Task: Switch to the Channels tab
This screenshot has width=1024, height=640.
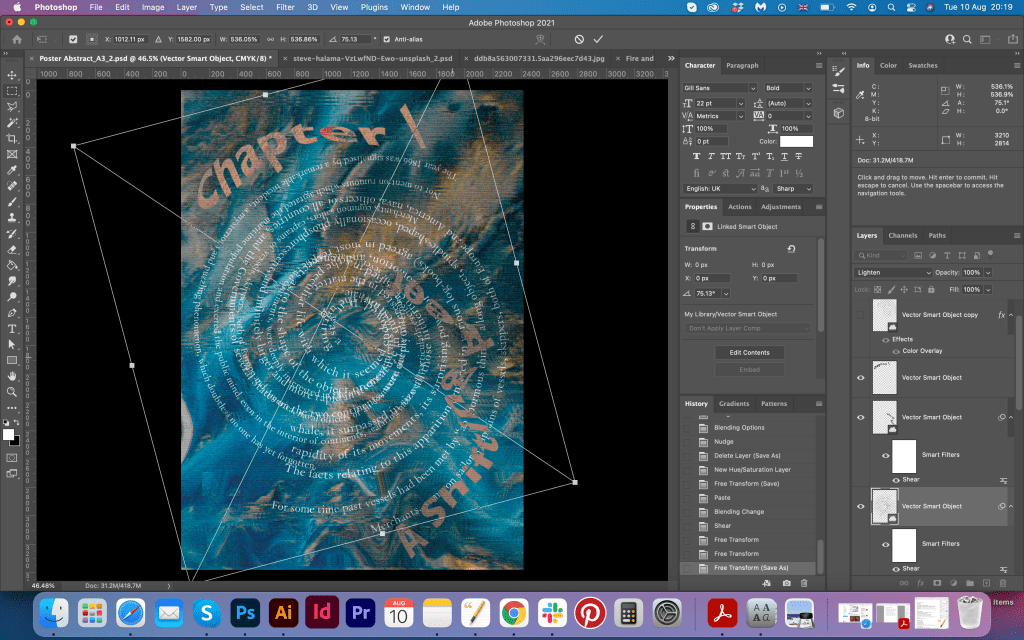Action: [x=902, y=236]
